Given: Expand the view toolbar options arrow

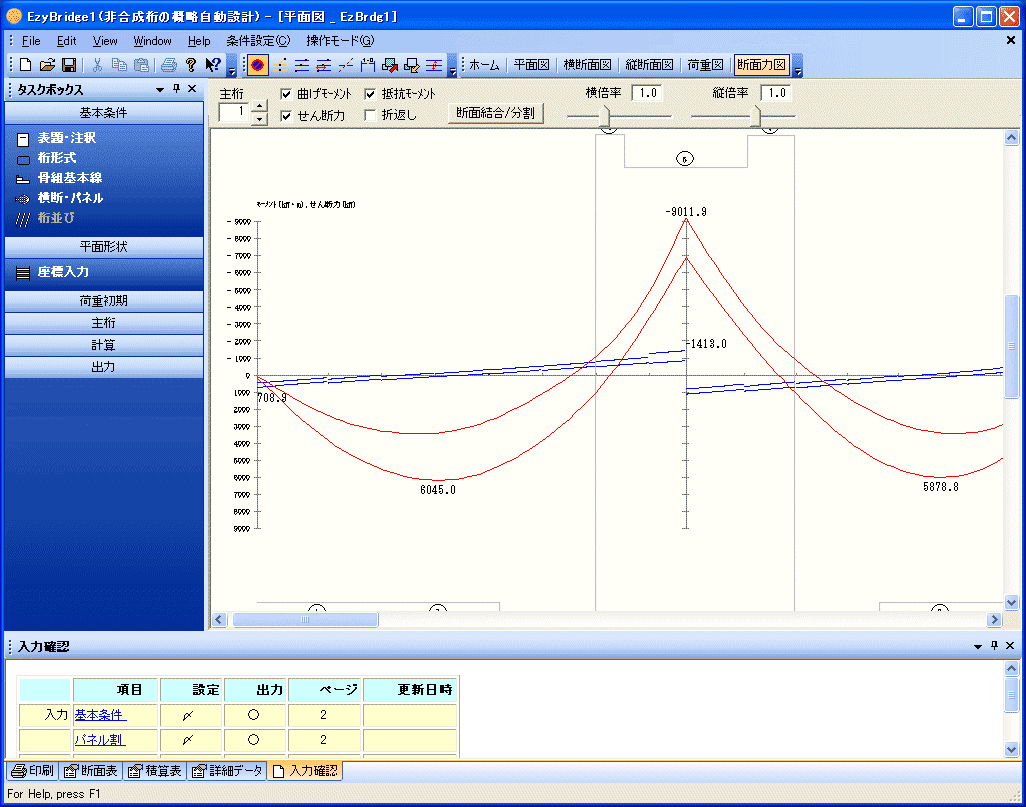Looking at the screenshot, I should point(798,66).
